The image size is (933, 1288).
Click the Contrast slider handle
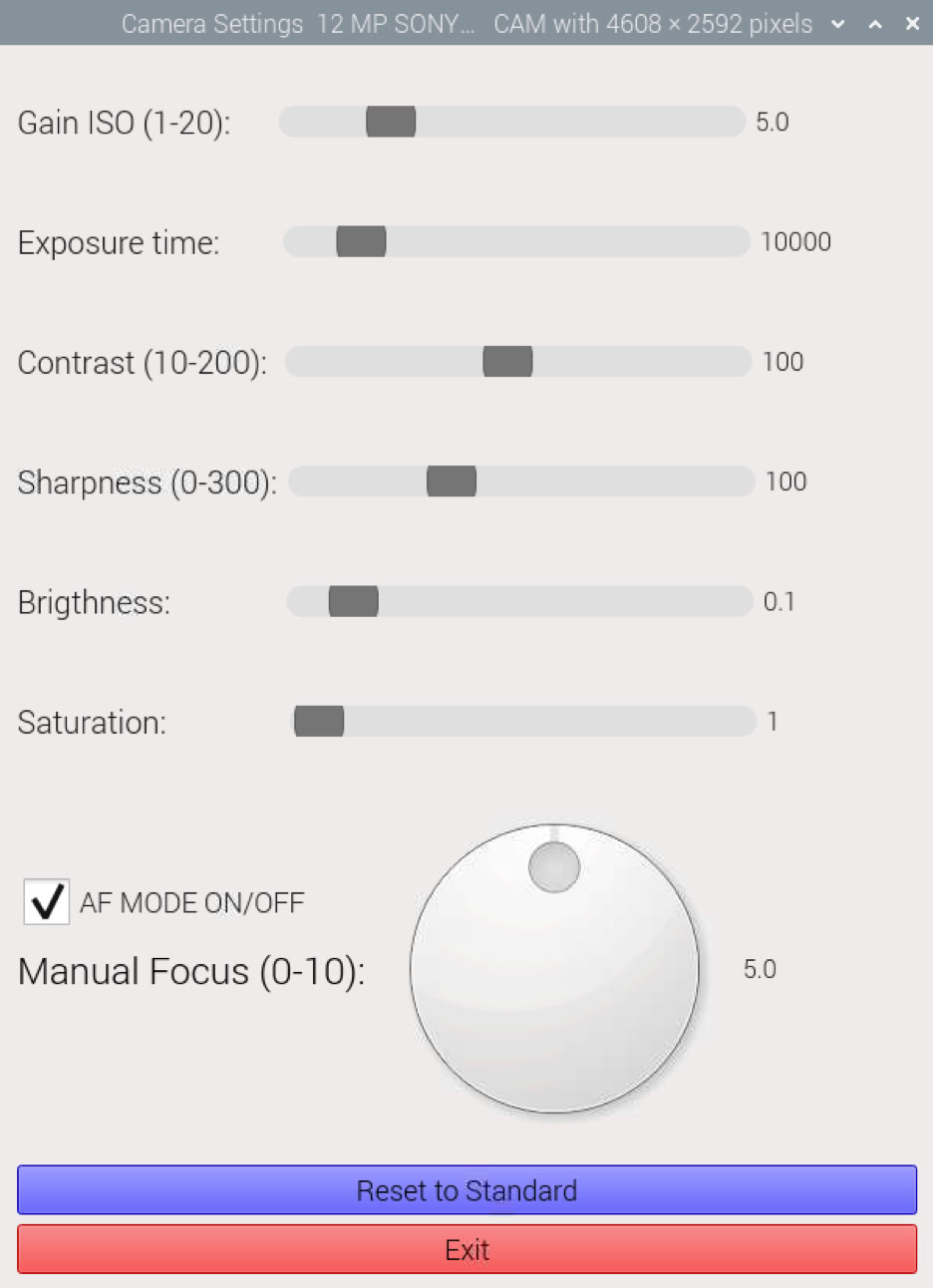507,361
